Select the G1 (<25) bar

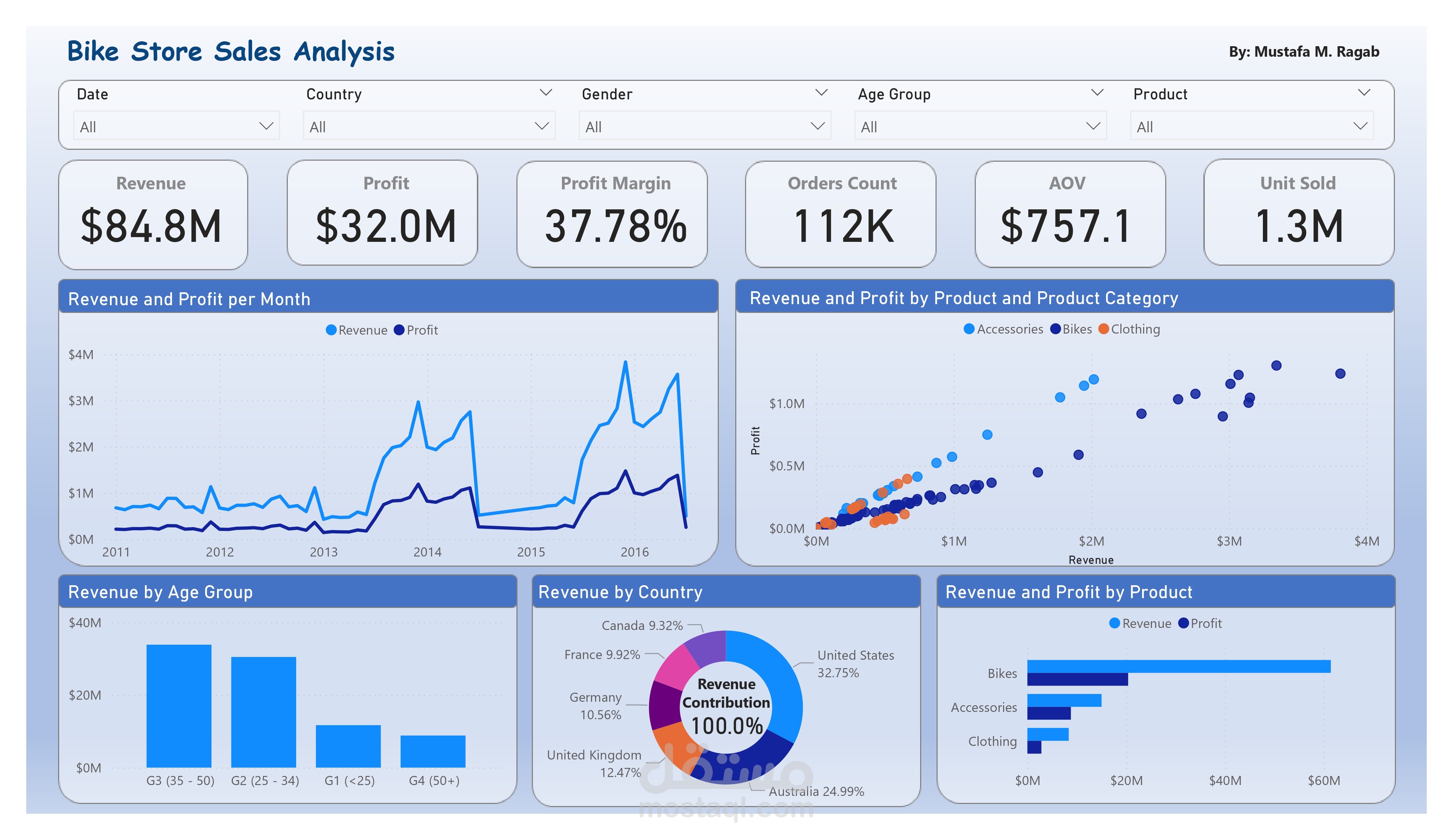click(x=348, y=746)
